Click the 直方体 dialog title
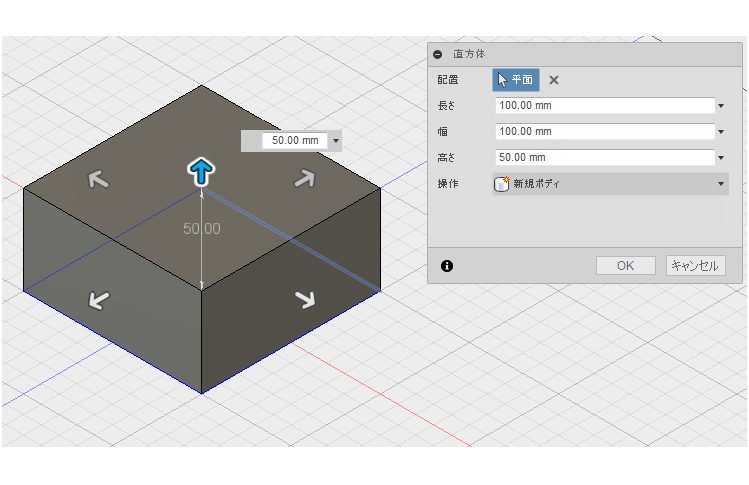 [469, 54]
